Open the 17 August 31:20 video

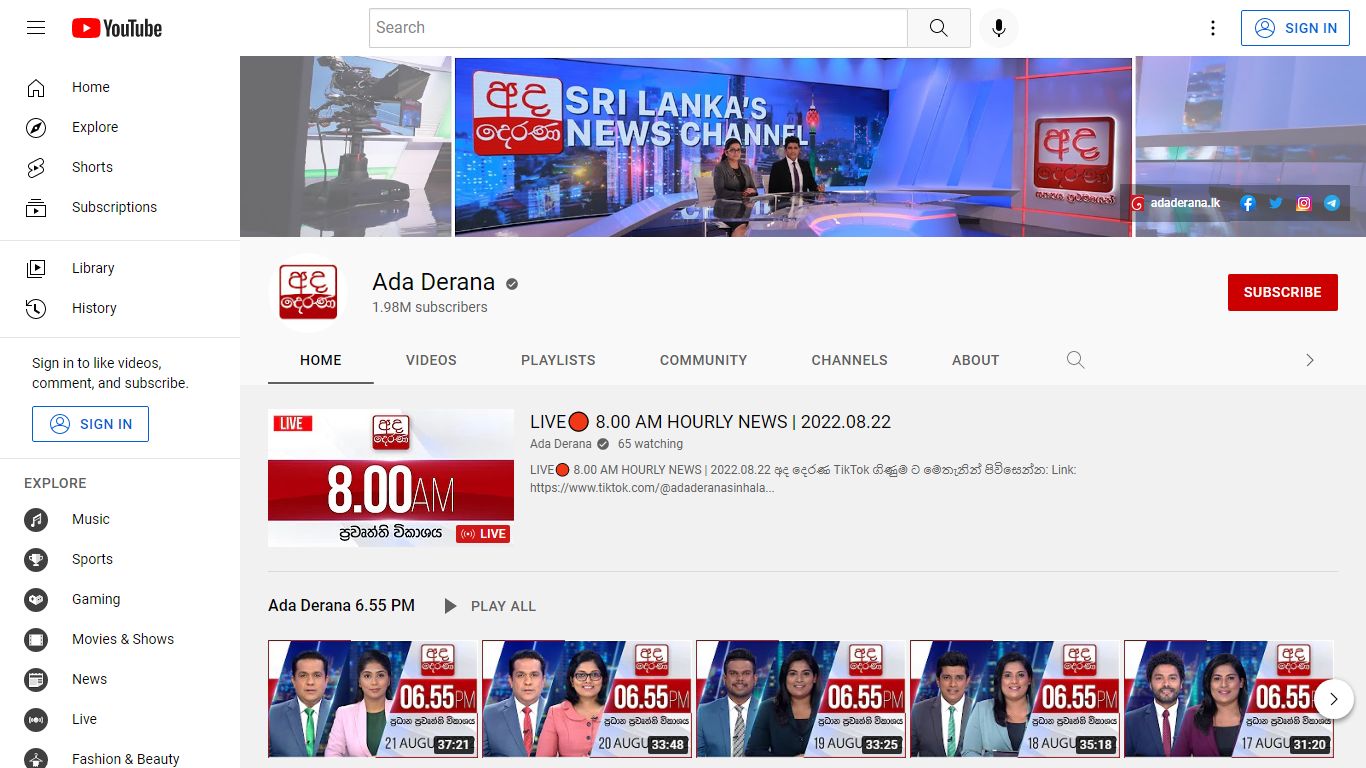click(x=1229, y=699)
